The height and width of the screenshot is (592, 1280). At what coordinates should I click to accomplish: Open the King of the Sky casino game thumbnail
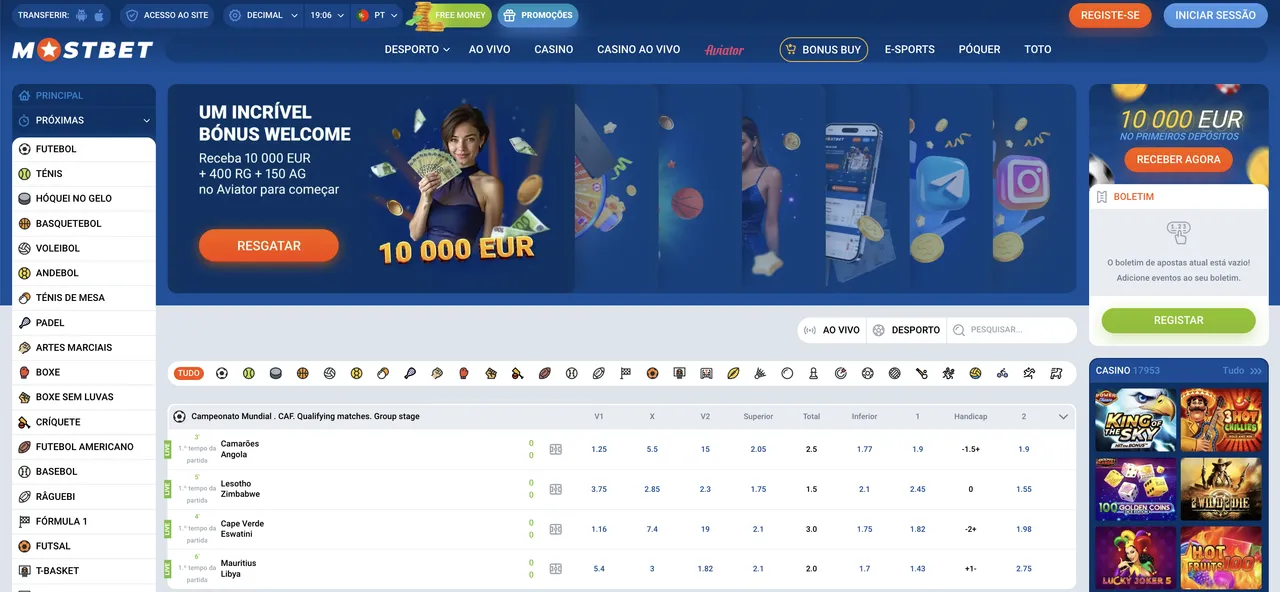coord(1135,420)
